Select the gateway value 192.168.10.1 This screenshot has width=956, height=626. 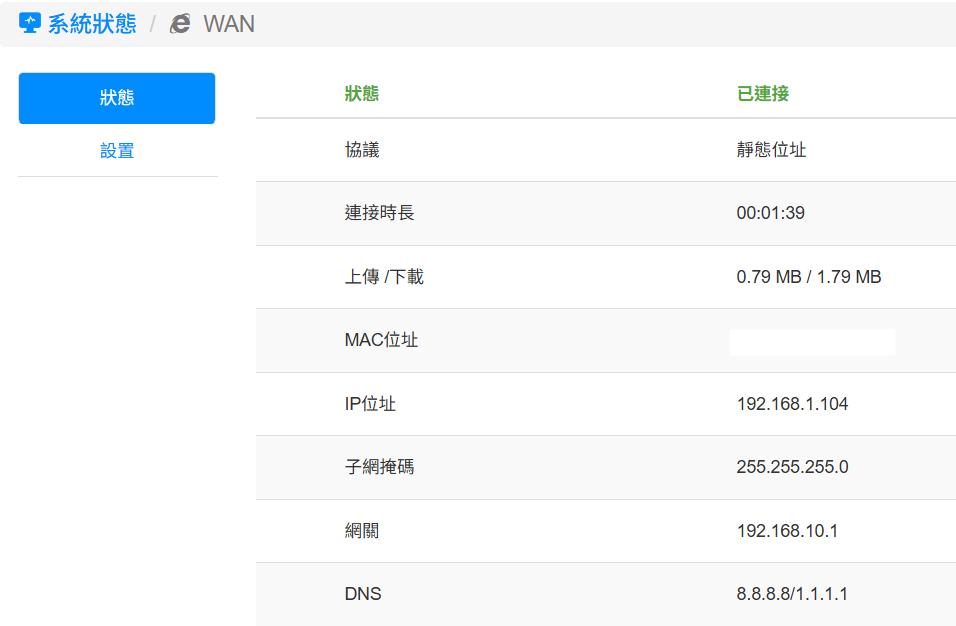point(787,531)
